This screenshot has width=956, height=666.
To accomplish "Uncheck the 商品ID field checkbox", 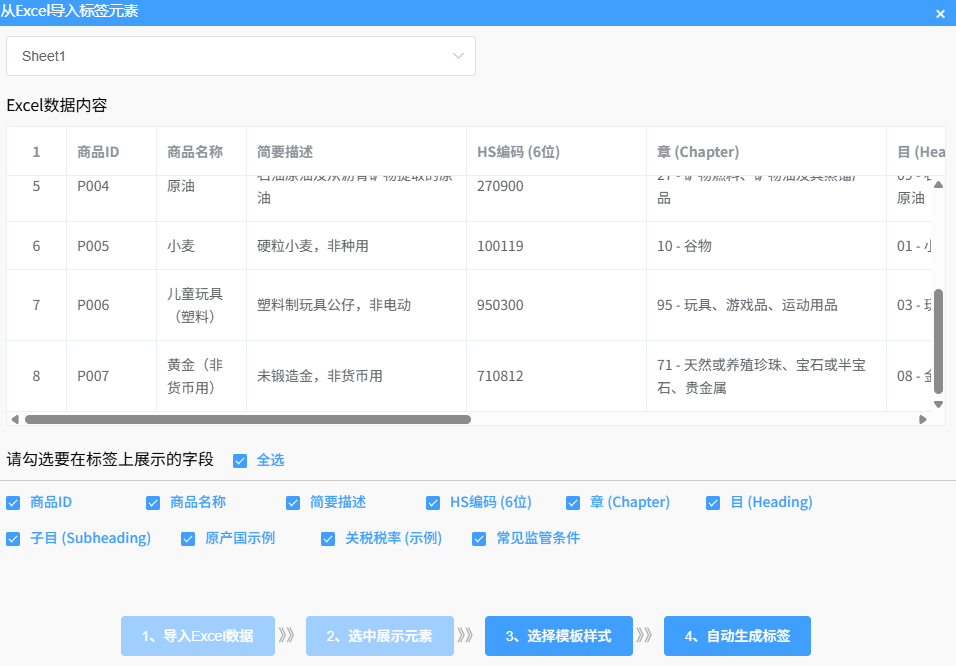I will pyautogui.click(x=13, y=503).
